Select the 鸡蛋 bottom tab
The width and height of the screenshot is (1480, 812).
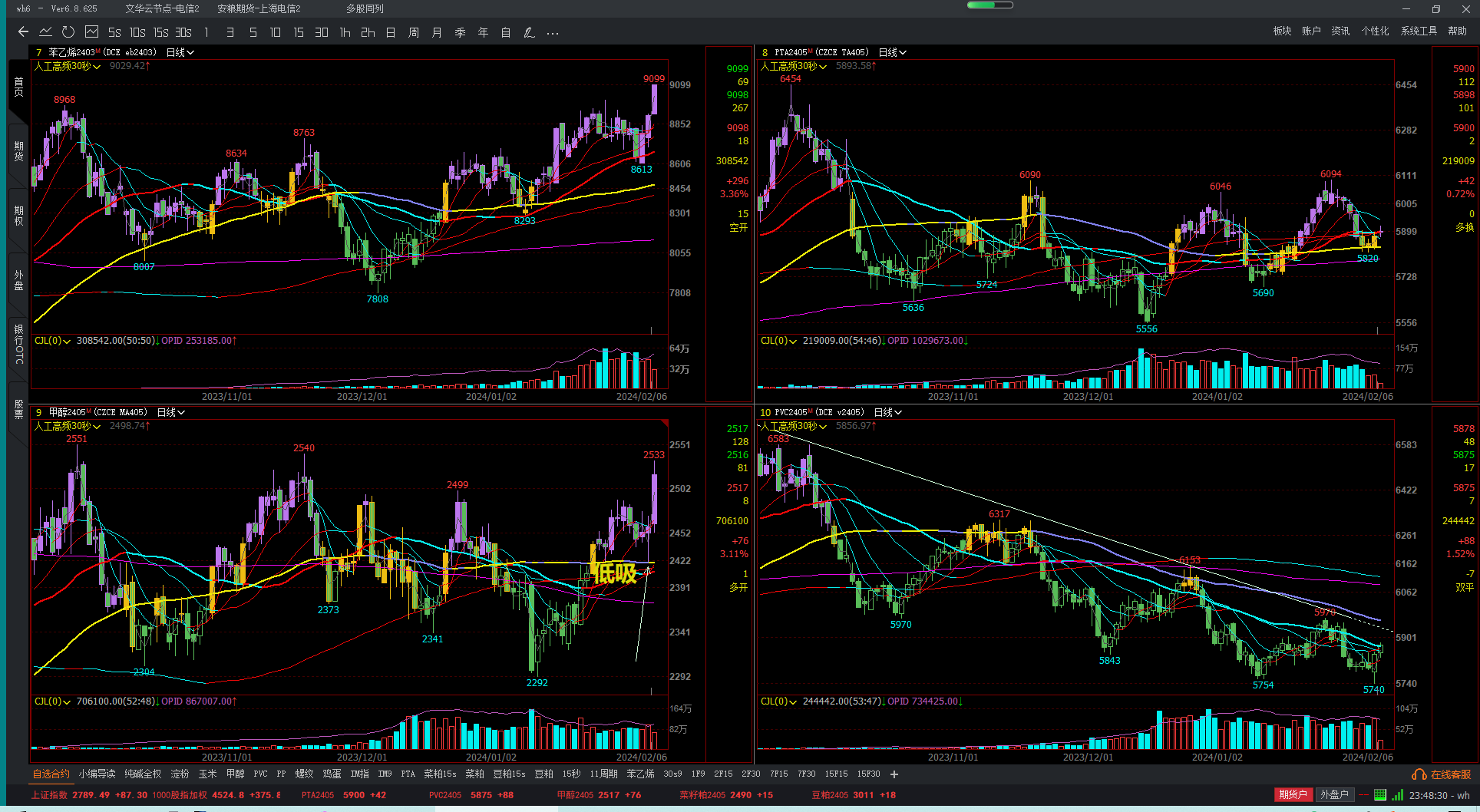(x=332, y=774)
